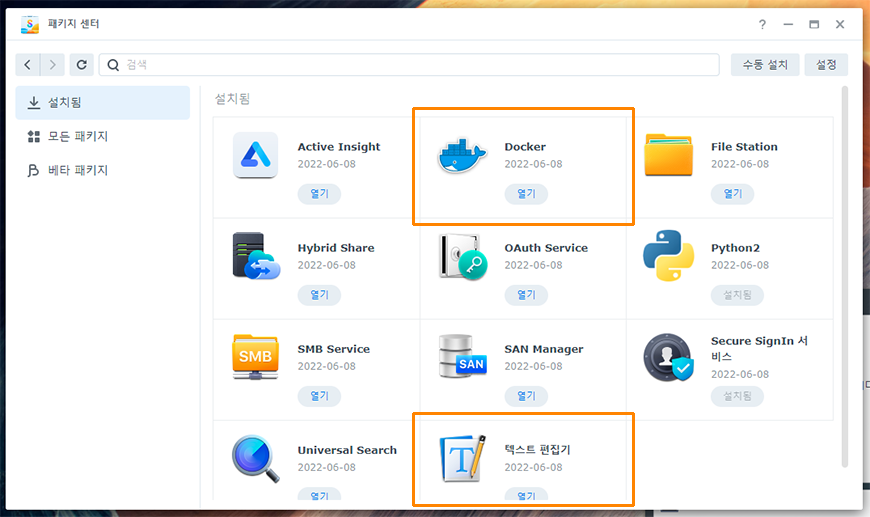Open help with the question mark icon
This screenshot has width=870, height=517.
pyautogui.click(x=762, y=24)
